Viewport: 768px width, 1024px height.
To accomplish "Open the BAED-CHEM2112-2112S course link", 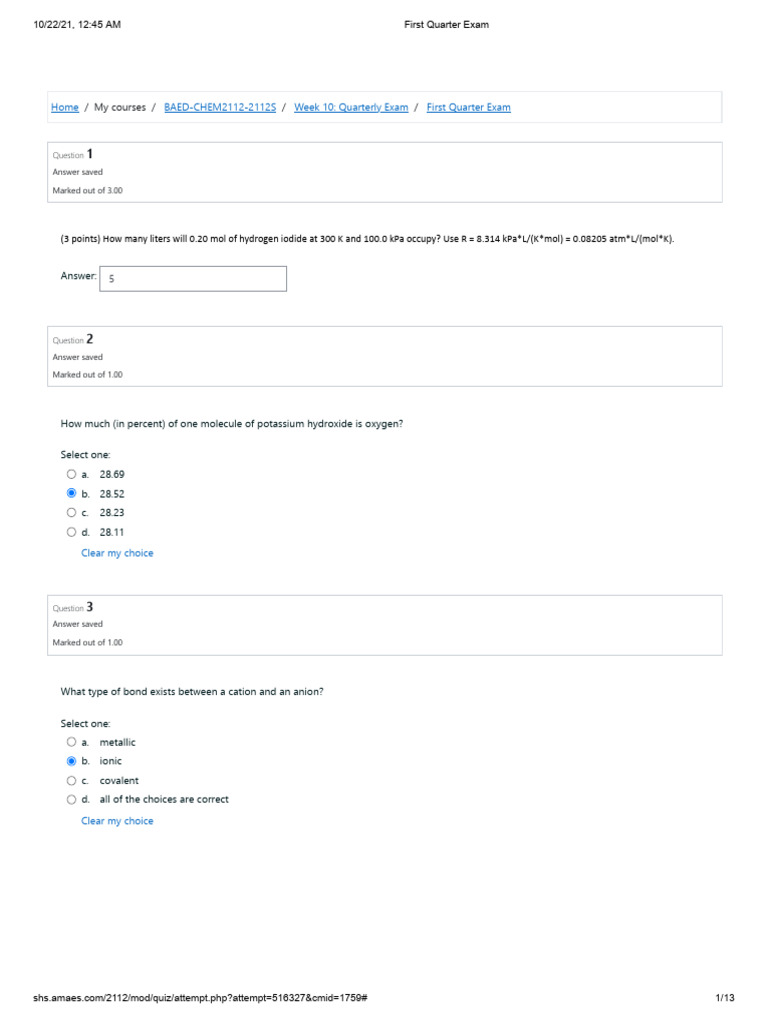I will (219, 108).
